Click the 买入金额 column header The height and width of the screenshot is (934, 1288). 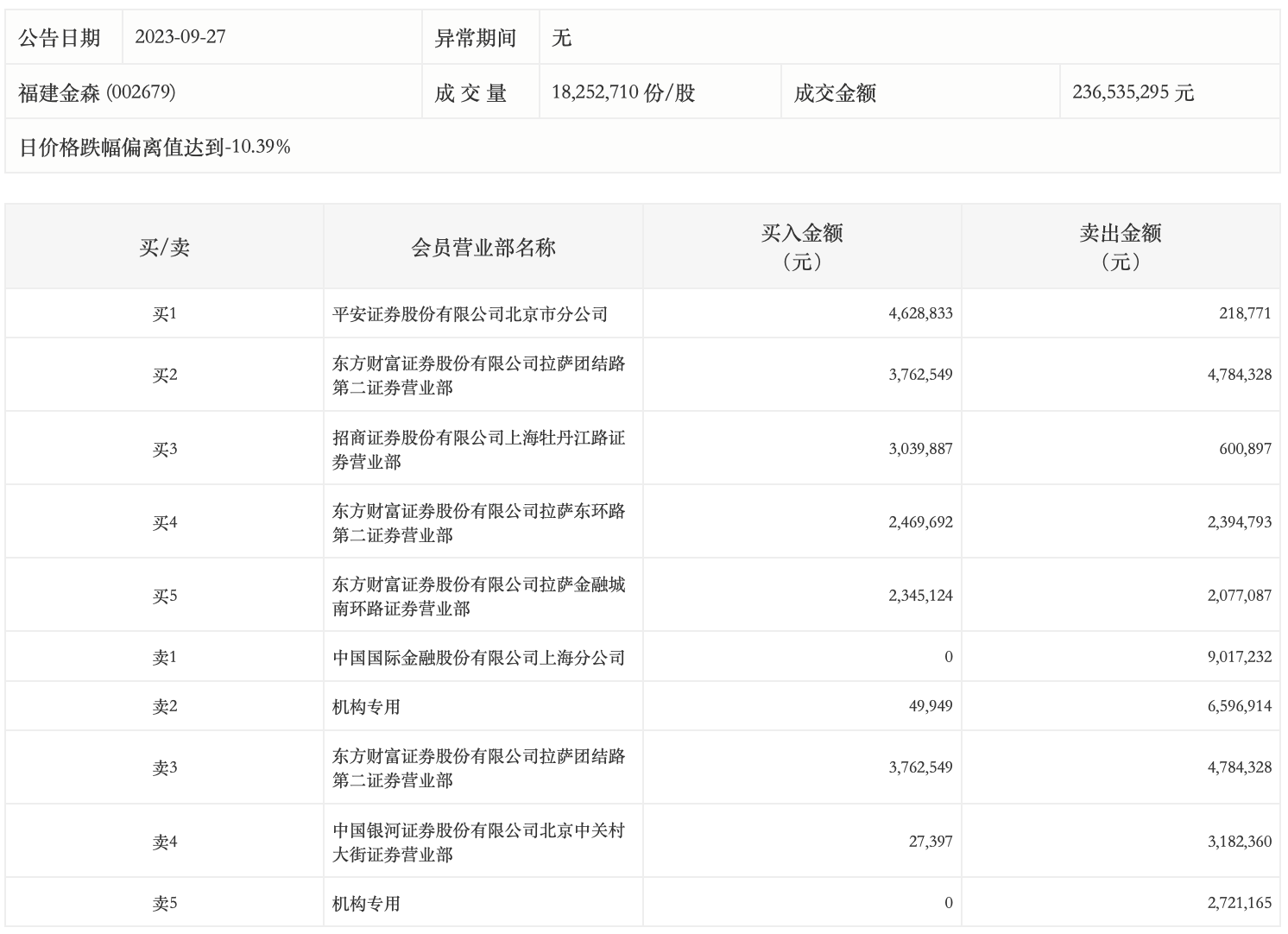[801, 247]
